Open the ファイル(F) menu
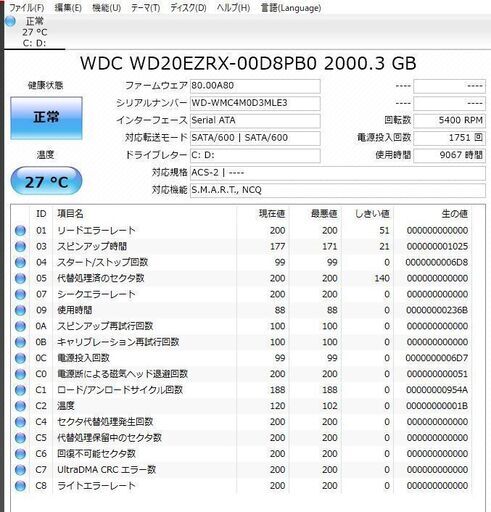Viewport: 491px width, 512px height. (26, 8)
